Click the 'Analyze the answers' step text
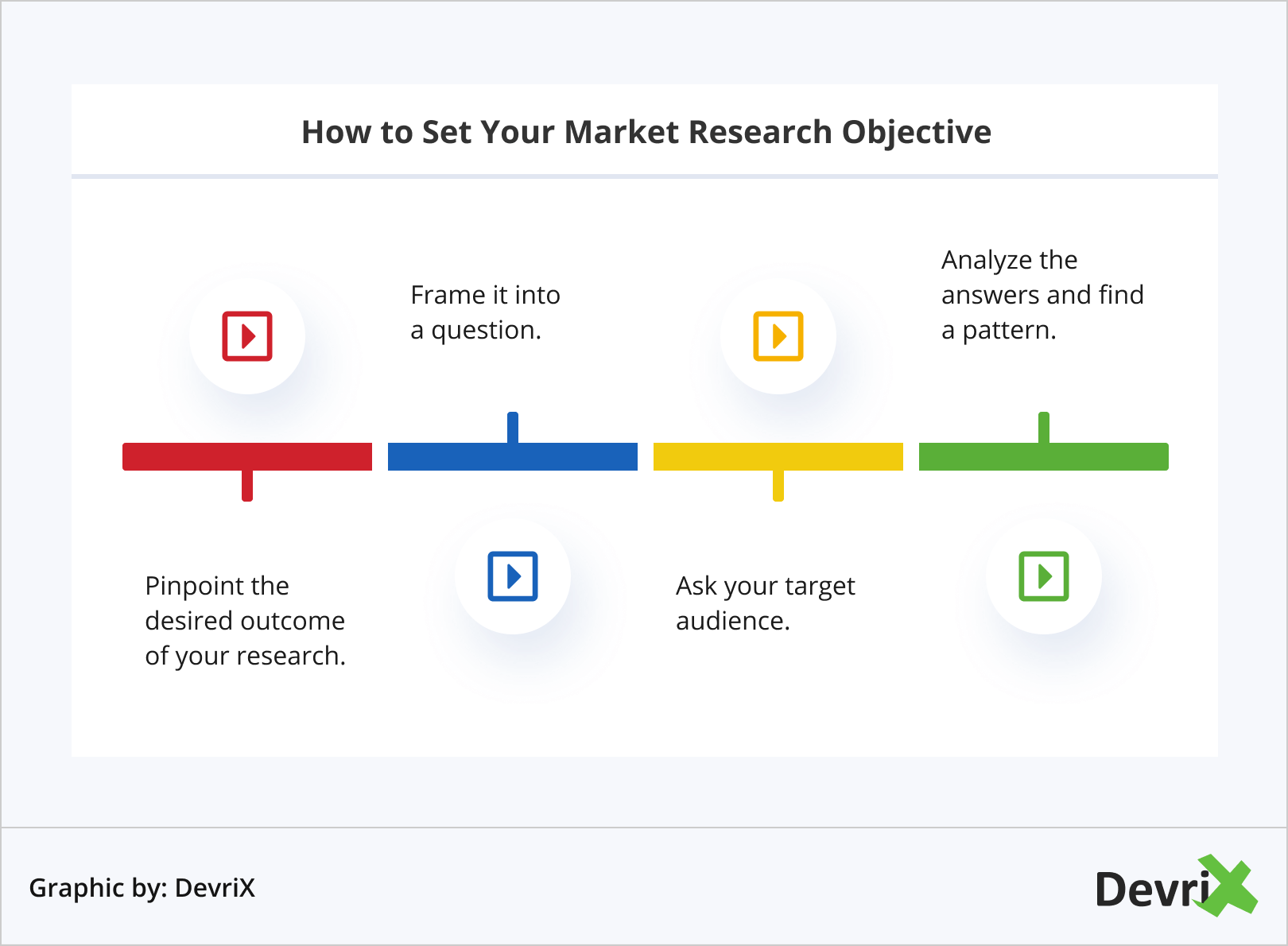Image resolution: width=1288 pixels, height=946 pixels. 1042,295
